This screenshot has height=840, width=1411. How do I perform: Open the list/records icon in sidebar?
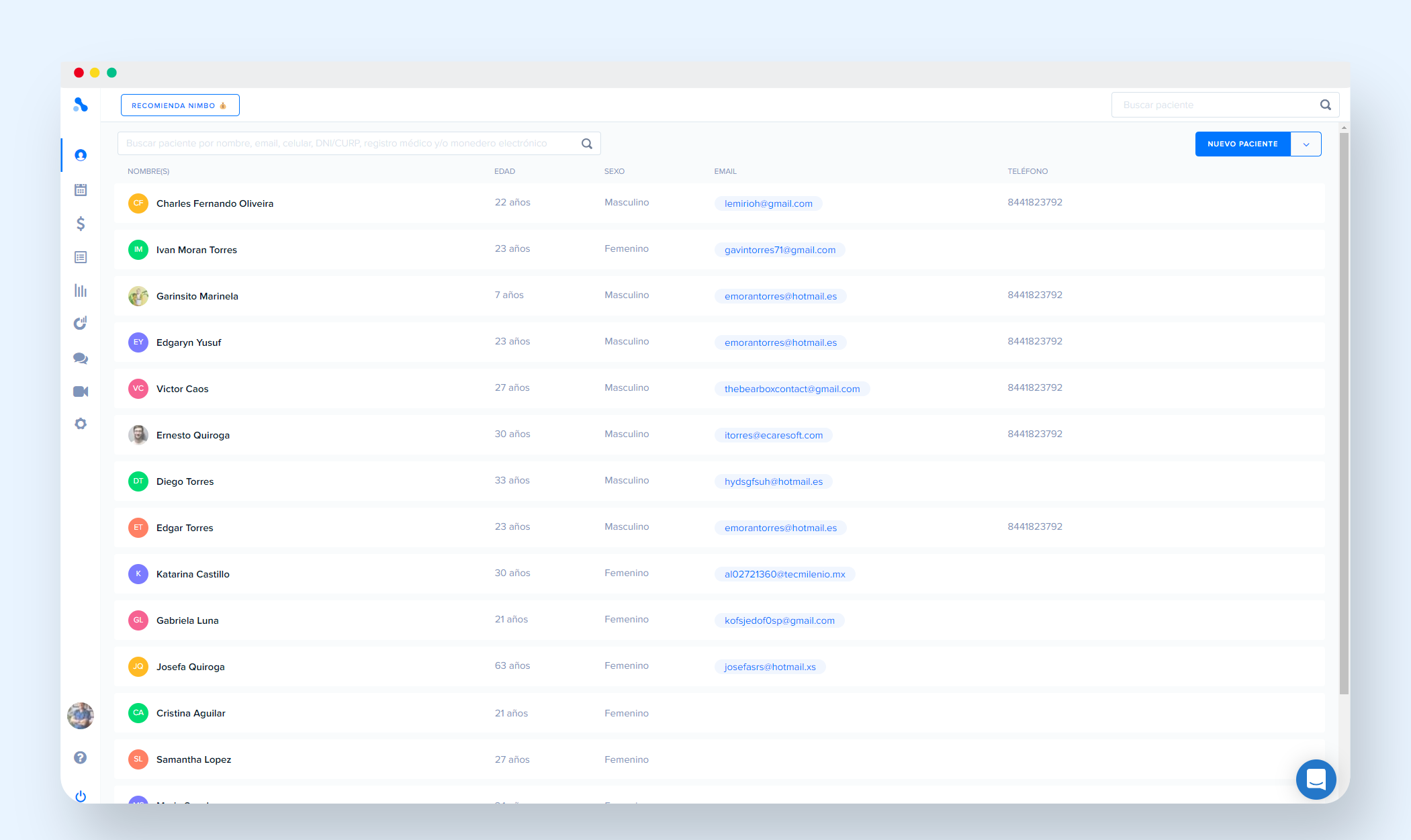81,257
